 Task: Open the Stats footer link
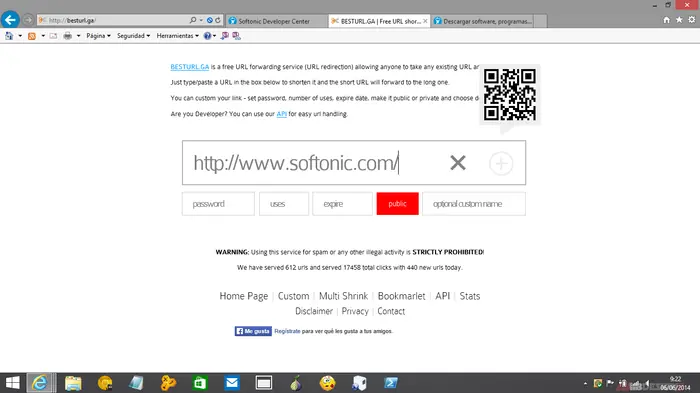pyautogui.click(x=470, y=296)
